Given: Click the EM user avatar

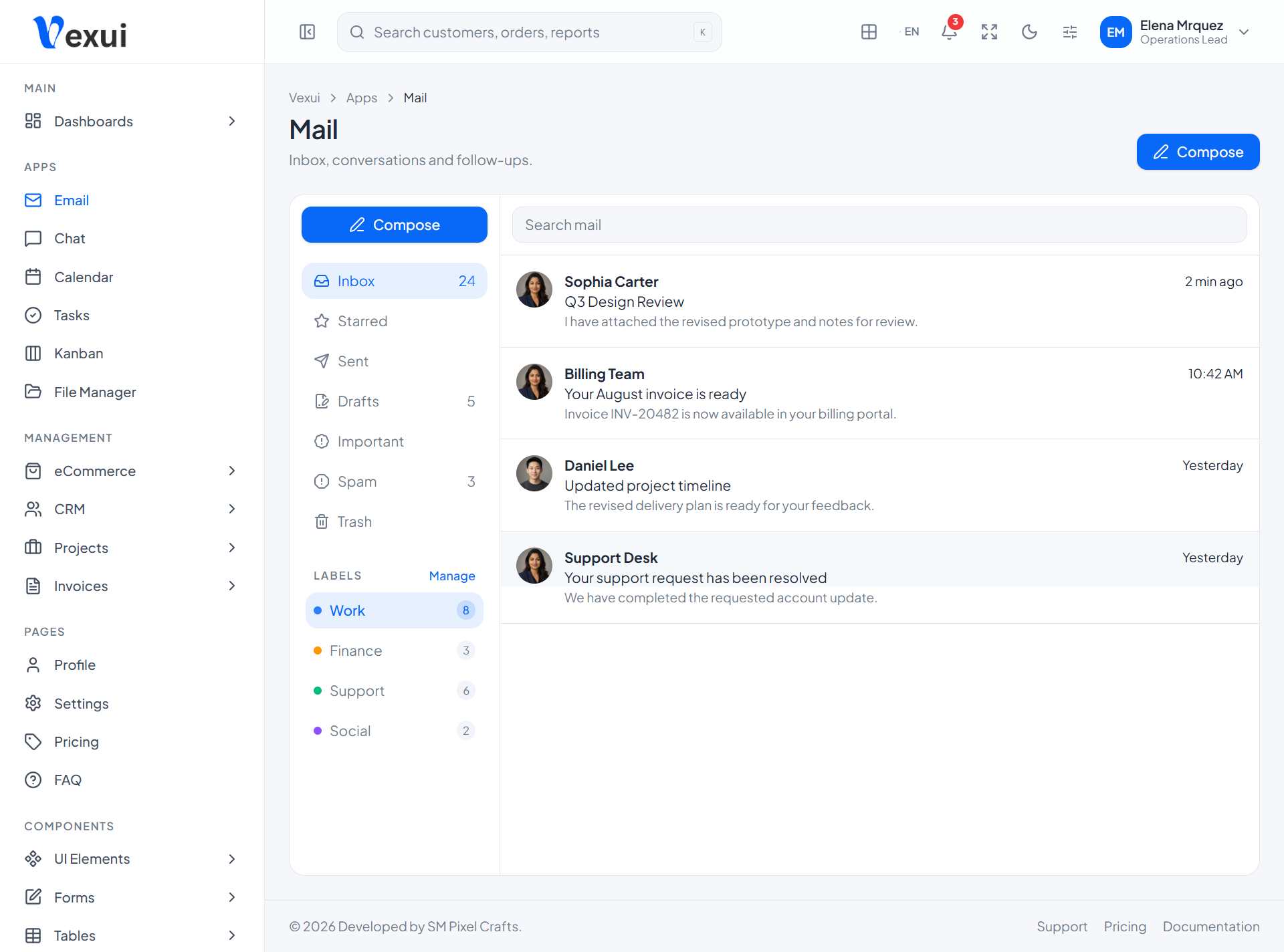Looking at the screenshot, I should [1115, 32].
